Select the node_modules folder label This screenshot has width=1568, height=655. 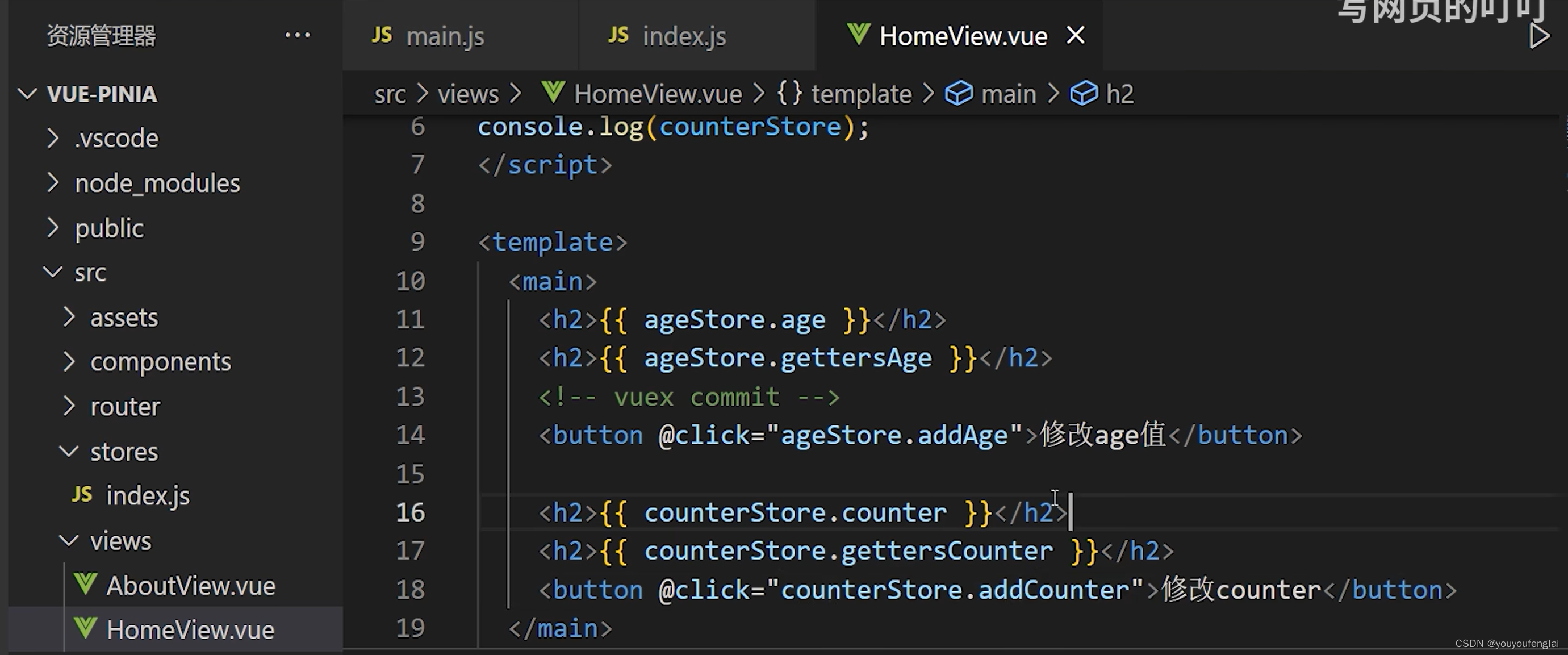[x=158, y=183]
